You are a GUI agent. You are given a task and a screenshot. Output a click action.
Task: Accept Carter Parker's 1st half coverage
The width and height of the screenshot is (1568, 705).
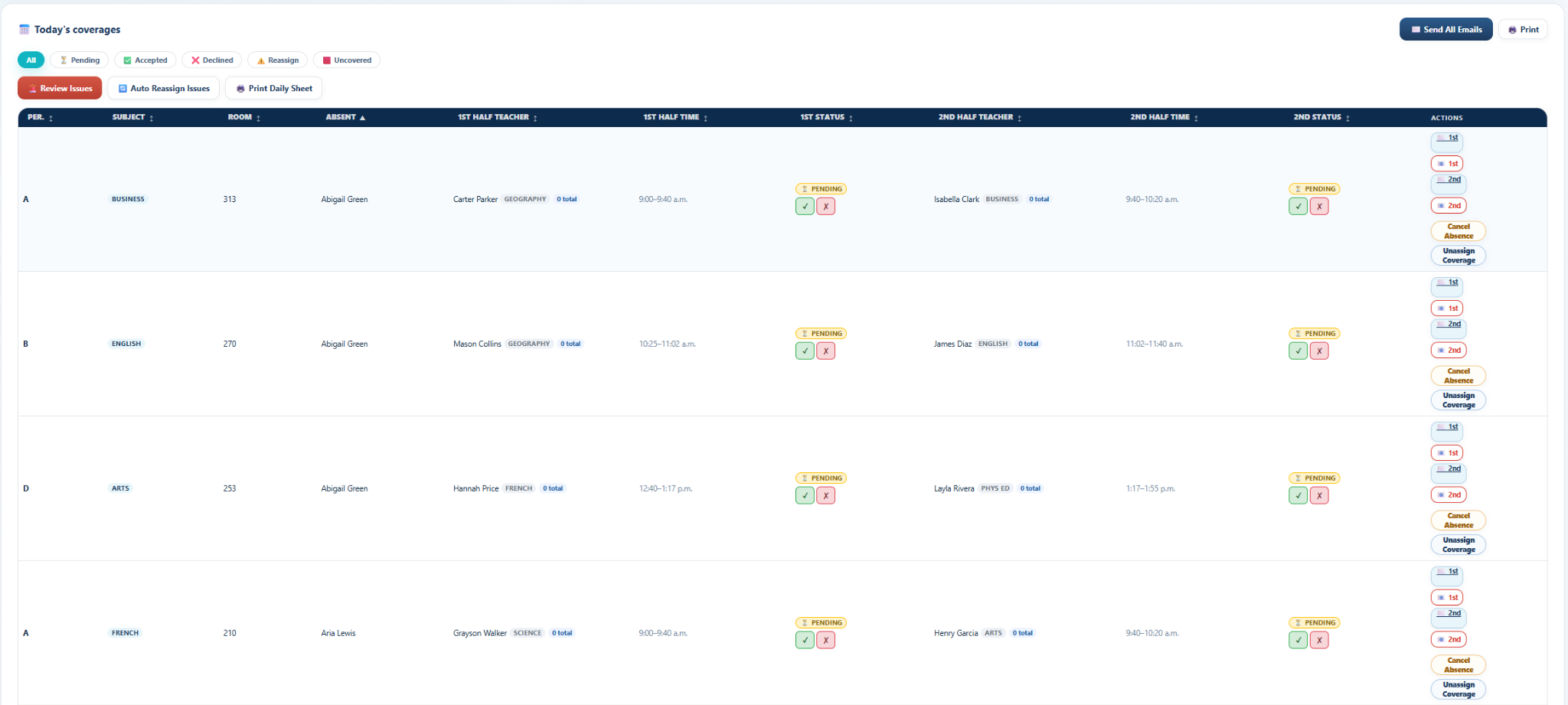point(805,207)
